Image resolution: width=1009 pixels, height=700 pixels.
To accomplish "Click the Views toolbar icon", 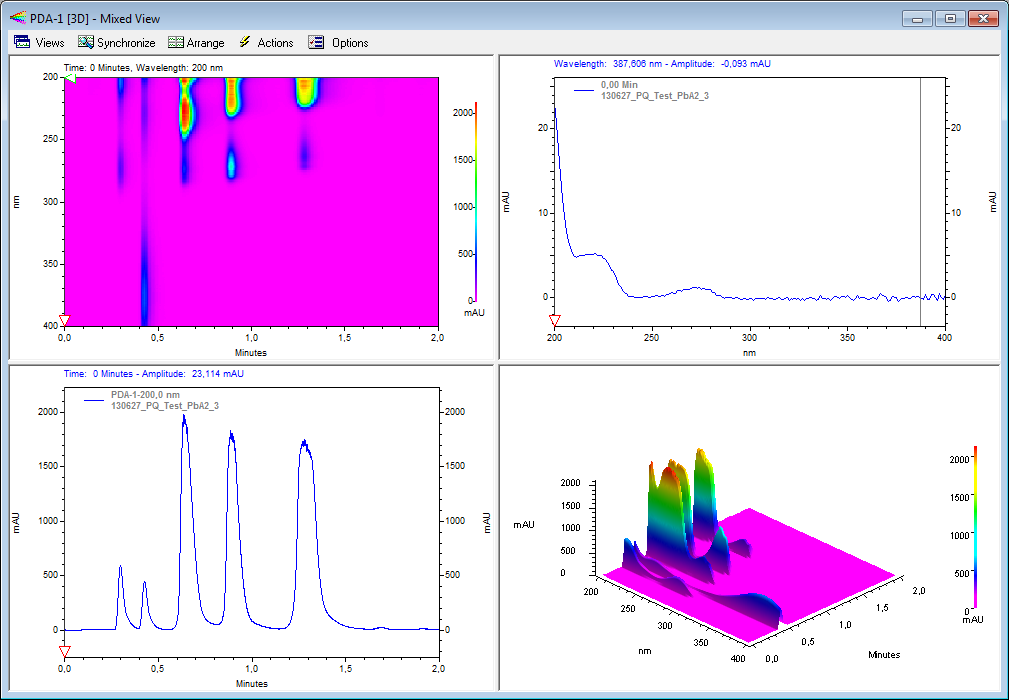I will (x=22, y=42).
